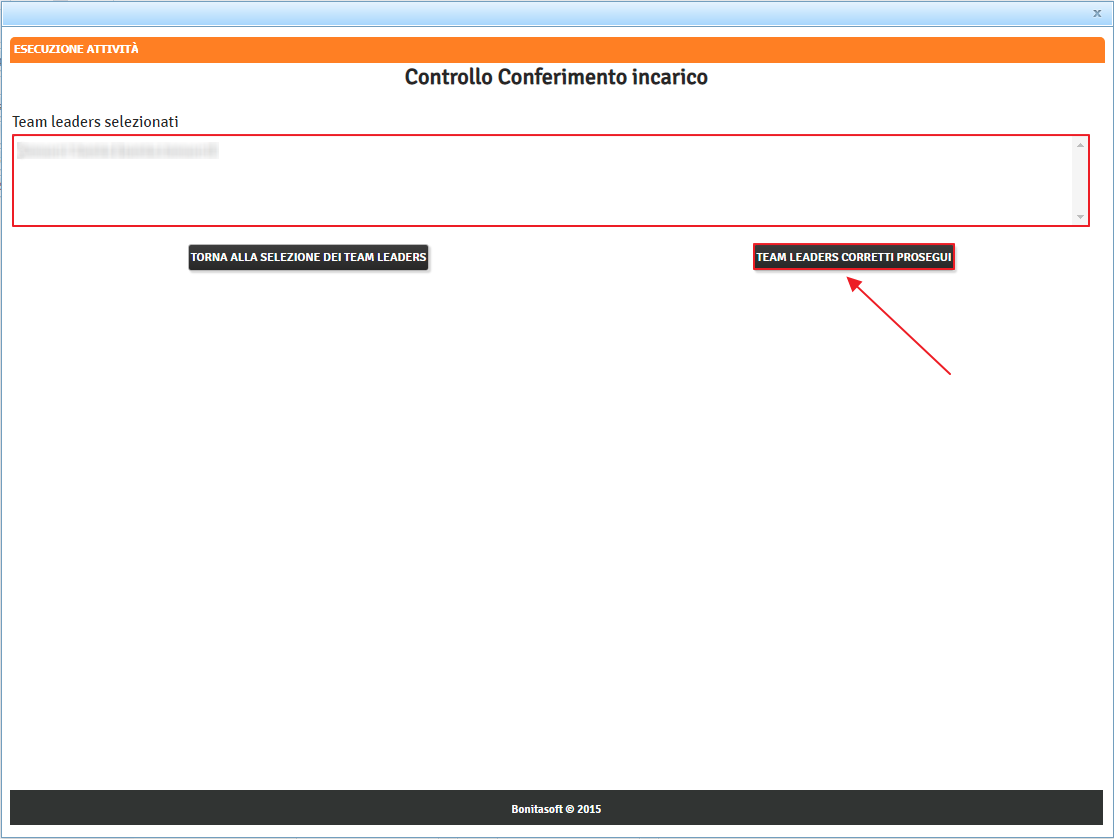Click the empty space between the two buttons
The image size is (1114, 839).
pos(590,257)
